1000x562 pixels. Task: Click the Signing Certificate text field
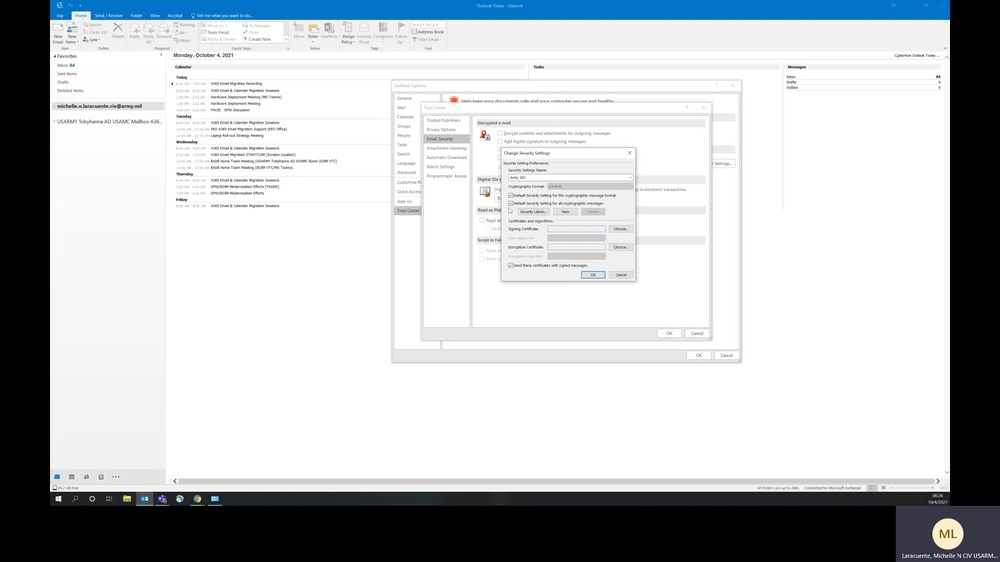pos(576,229)
